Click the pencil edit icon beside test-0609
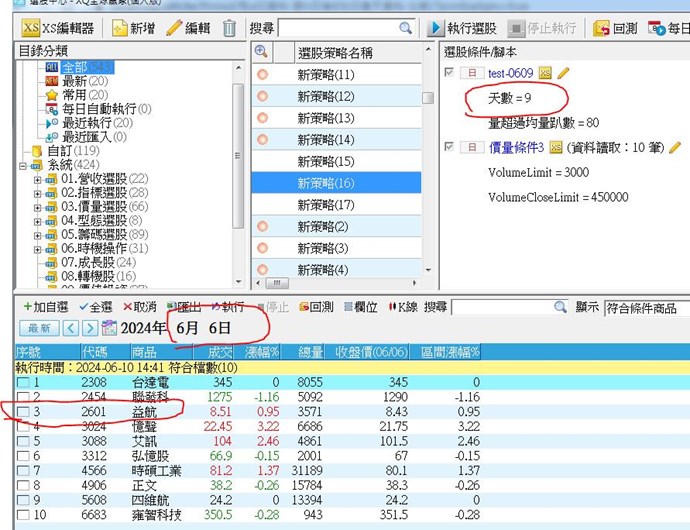The height and width of the screenshot is (530, 690). (563, 73)
